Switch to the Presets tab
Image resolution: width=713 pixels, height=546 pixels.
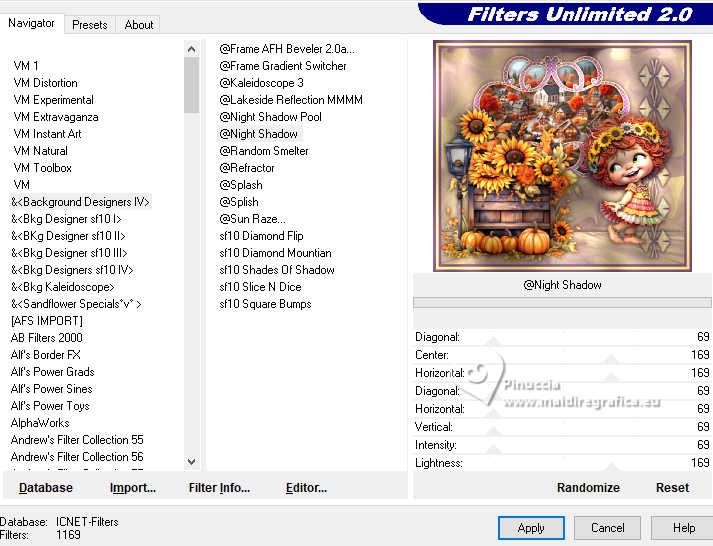pos(90,25)
